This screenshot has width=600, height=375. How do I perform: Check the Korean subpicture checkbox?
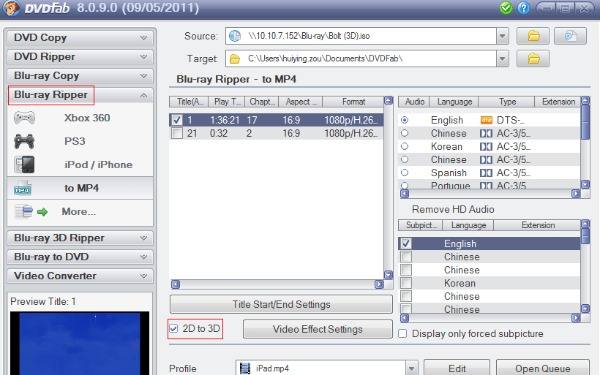406,283
